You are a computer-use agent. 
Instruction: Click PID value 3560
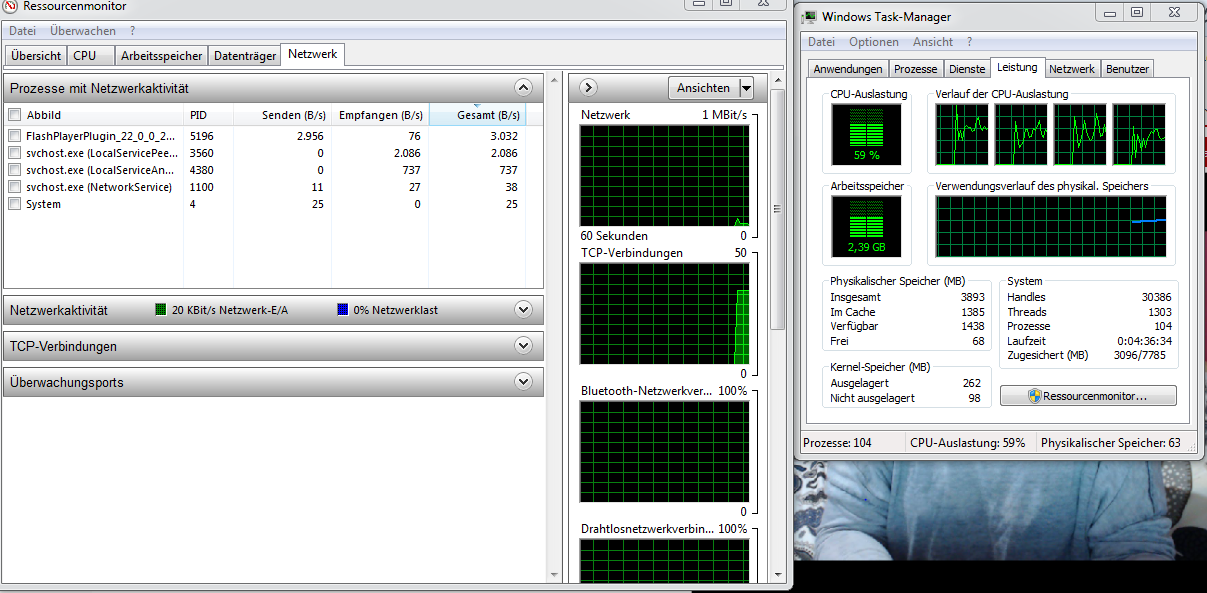coord(202,153)
